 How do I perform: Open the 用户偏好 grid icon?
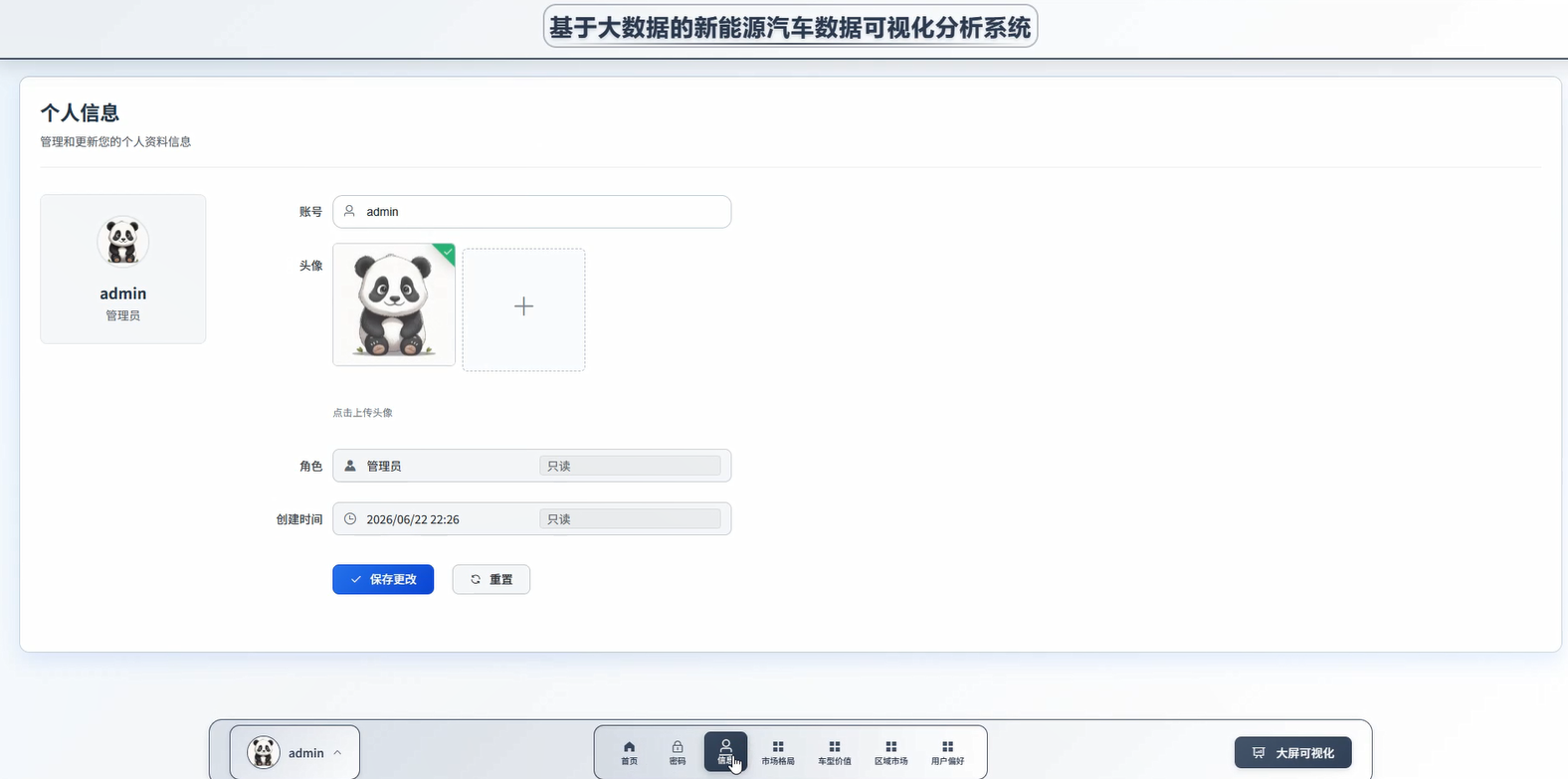point(947,751)
